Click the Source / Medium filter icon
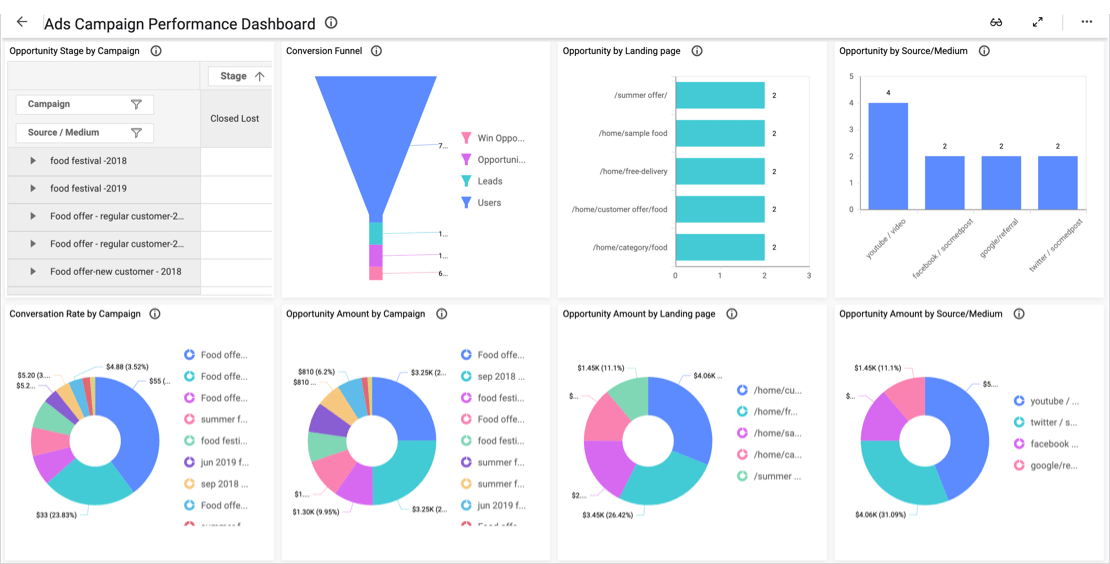Viewport: 1110px width, 564px height. (x=137, y=132)
